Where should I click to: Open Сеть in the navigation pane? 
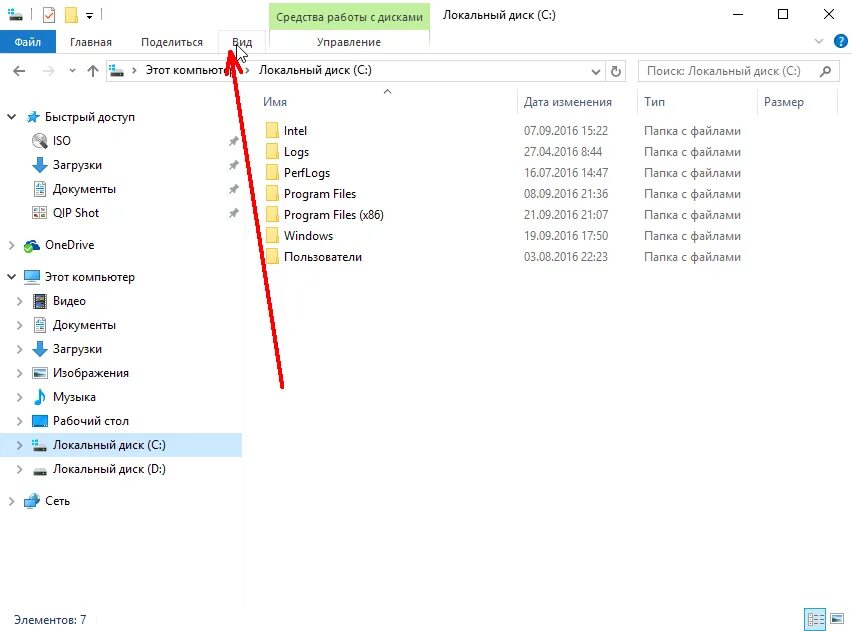[57, 501]
